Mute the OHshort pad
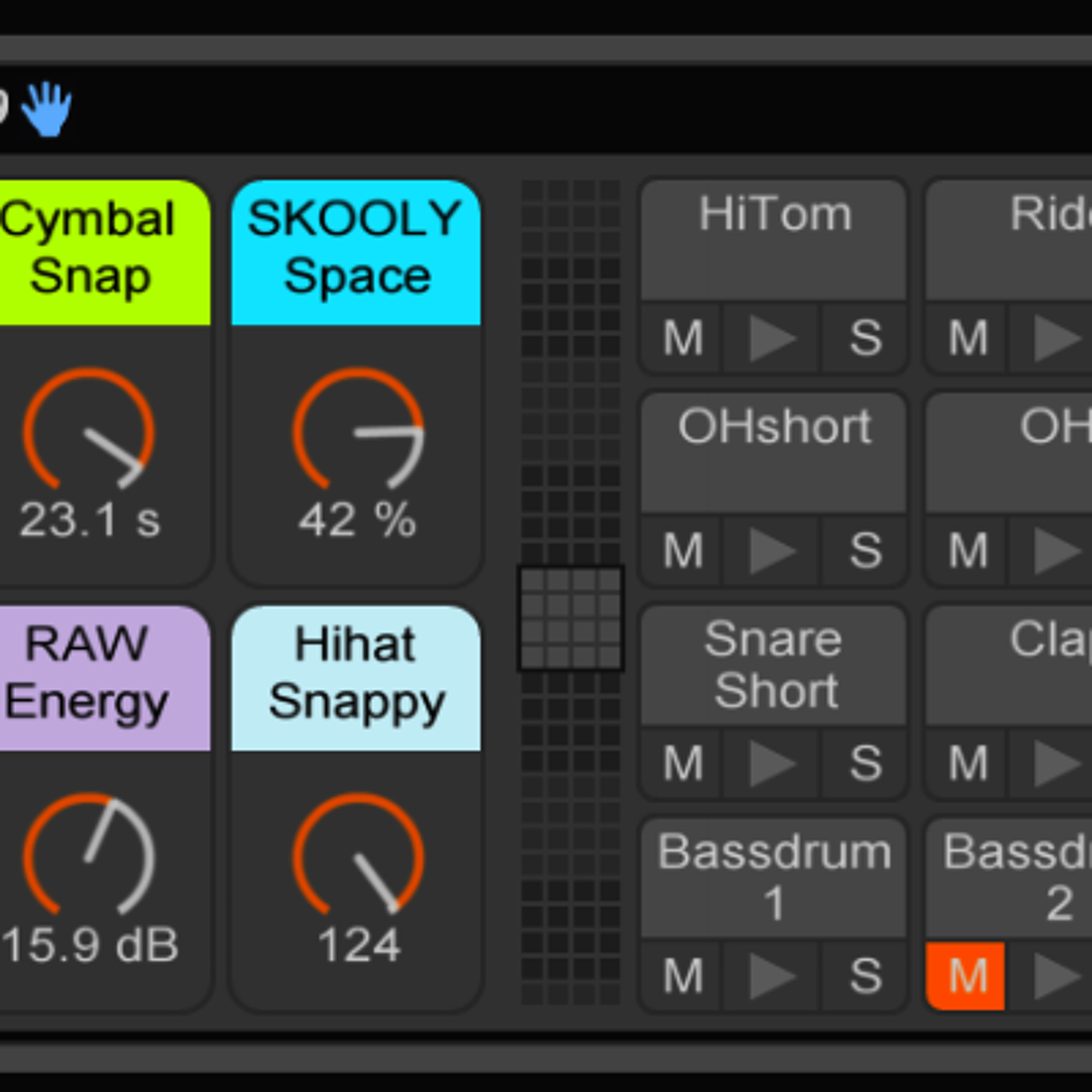1092x1092 pixels. pyautogui.click(x=682, y=550)
